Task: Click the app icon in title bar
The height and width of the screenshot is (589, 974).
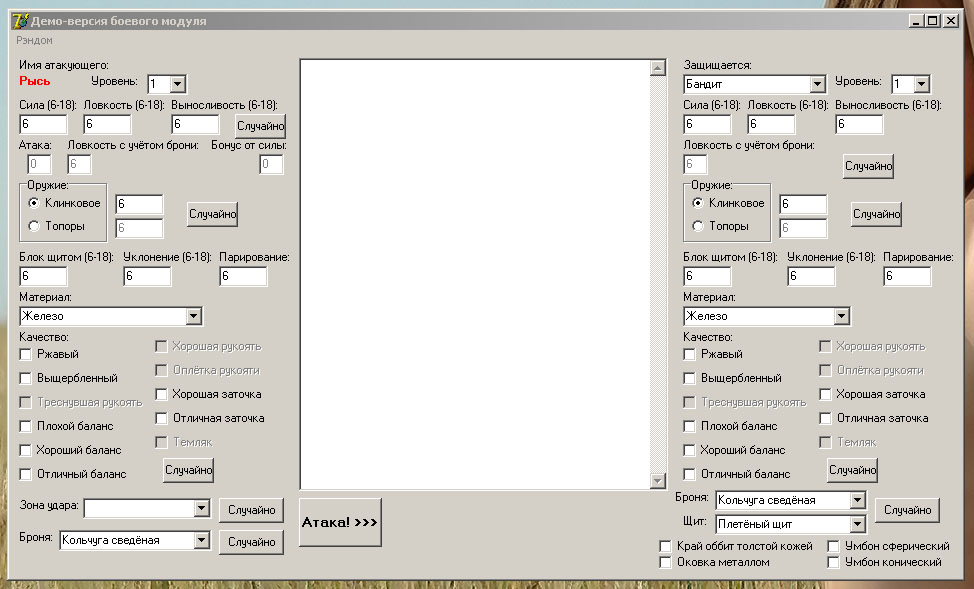Action: 20,21
